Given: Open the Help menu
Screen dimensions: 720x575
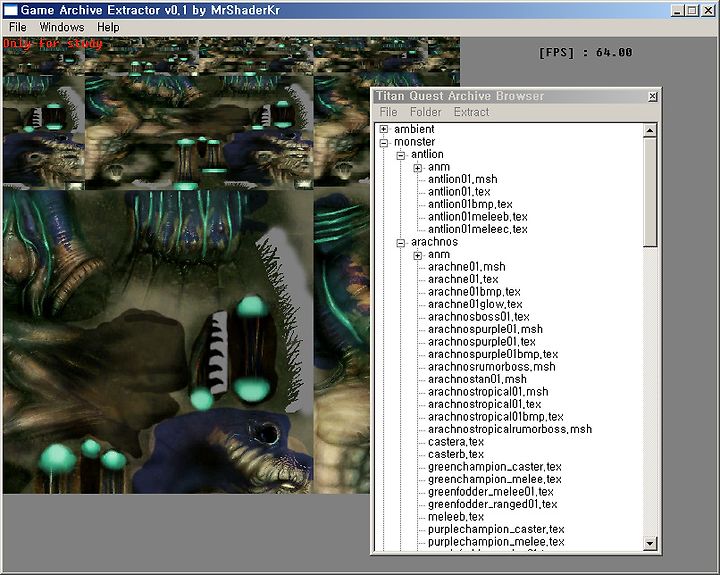Looking at the screenshot, I should (108, 27).
